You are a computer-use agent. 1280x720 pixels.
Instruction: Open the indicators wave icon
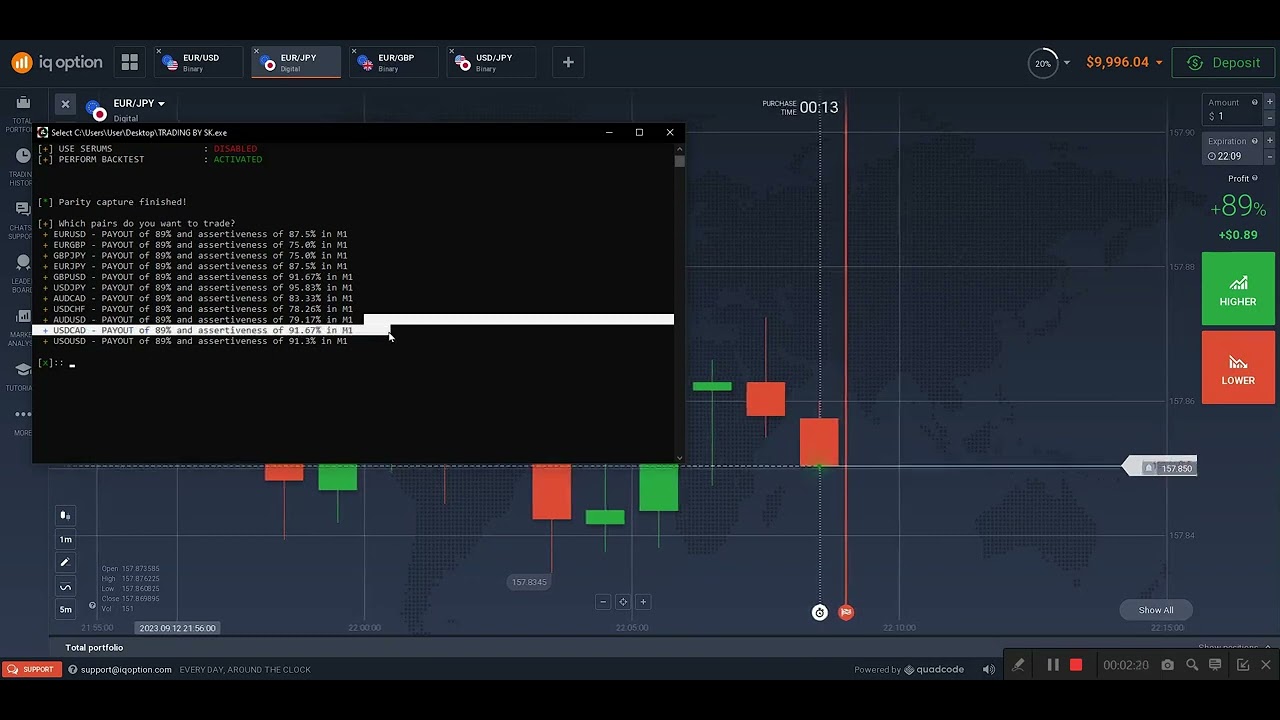(x=65, y=587)
